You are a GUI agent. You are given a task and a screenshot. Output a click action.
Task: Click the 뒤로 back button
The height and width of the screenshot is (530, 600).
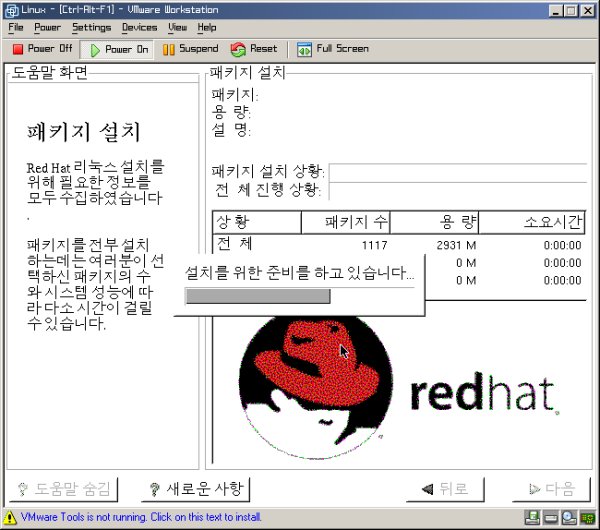(x=445, y=489)
